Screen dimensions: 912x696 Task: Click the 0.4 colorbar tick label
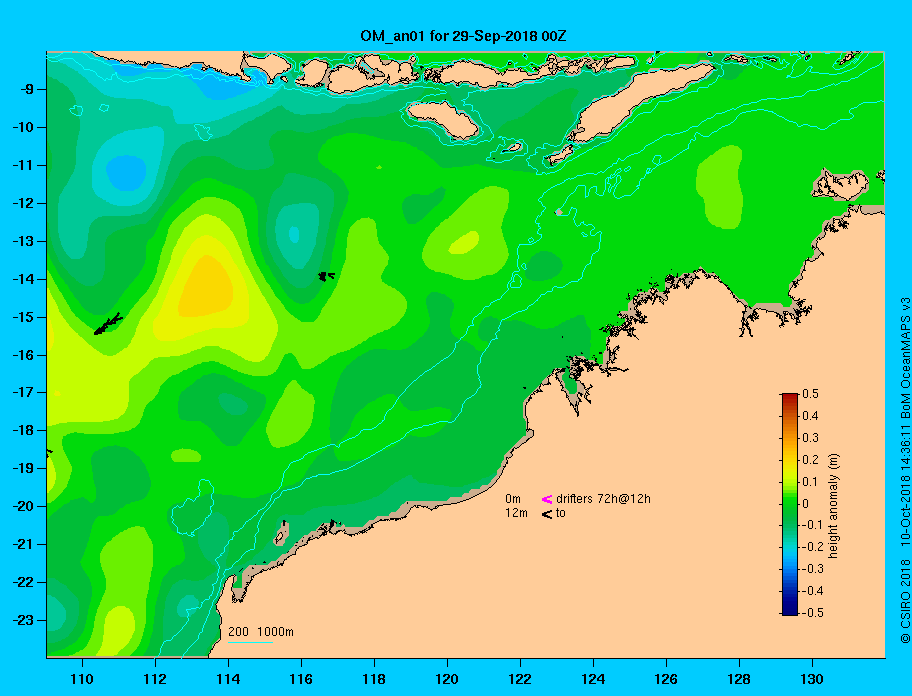point(810,416)
